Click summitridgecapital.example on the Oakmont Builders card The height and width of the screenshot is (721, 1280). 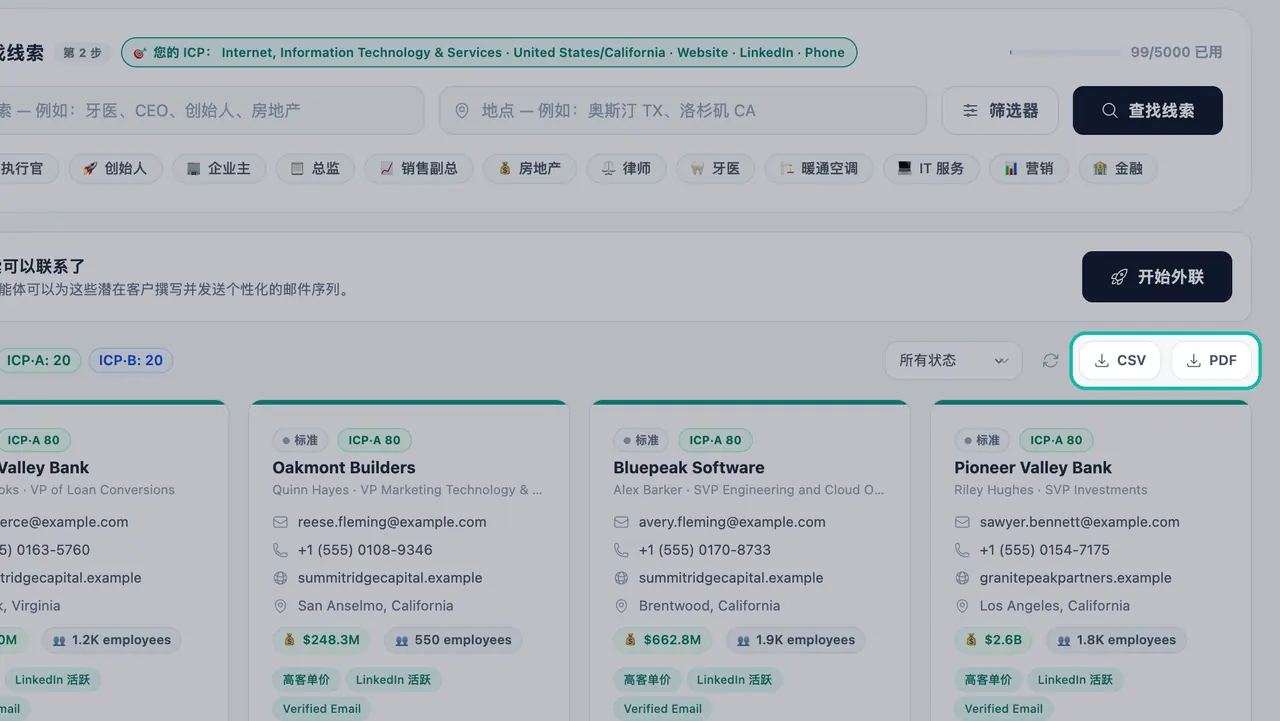390,578
